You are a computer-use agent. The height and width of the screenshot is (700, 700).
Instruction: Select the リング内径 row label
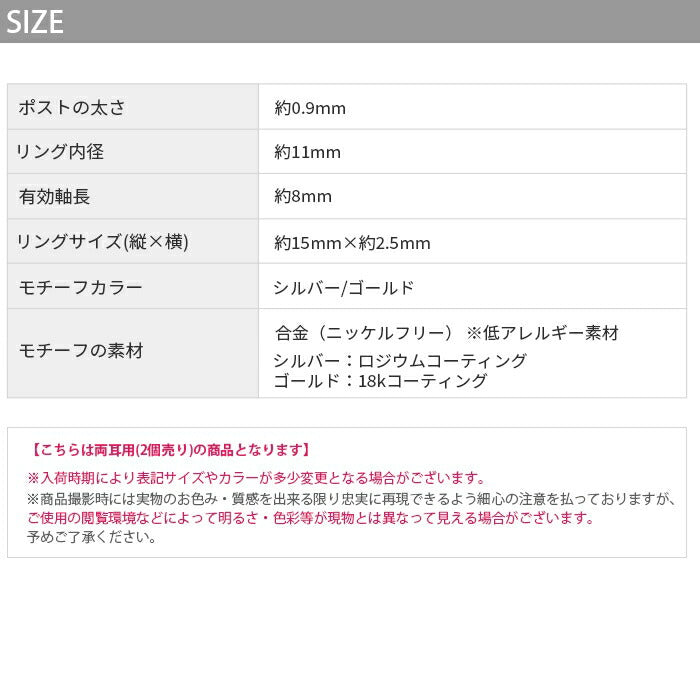61,152
